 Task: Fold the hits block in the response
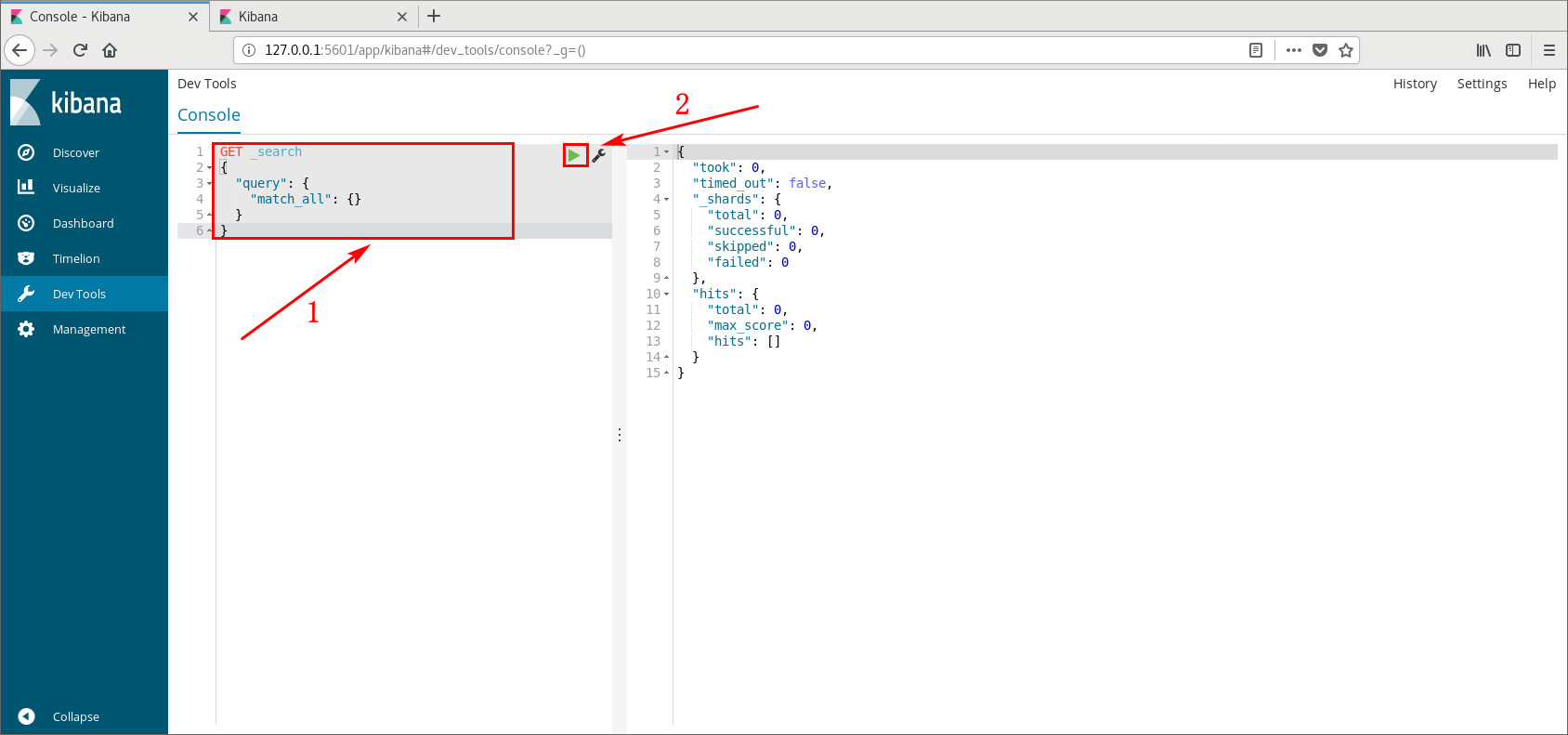pos(667,295)
